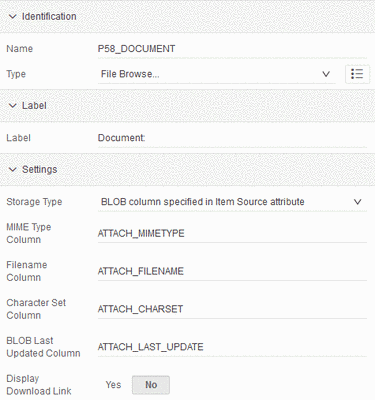The width and height of the screenshot is (375, 400).
Task: Click the Character Set Column field ATTACH_CHARSET
Action: tap(232, 309)
